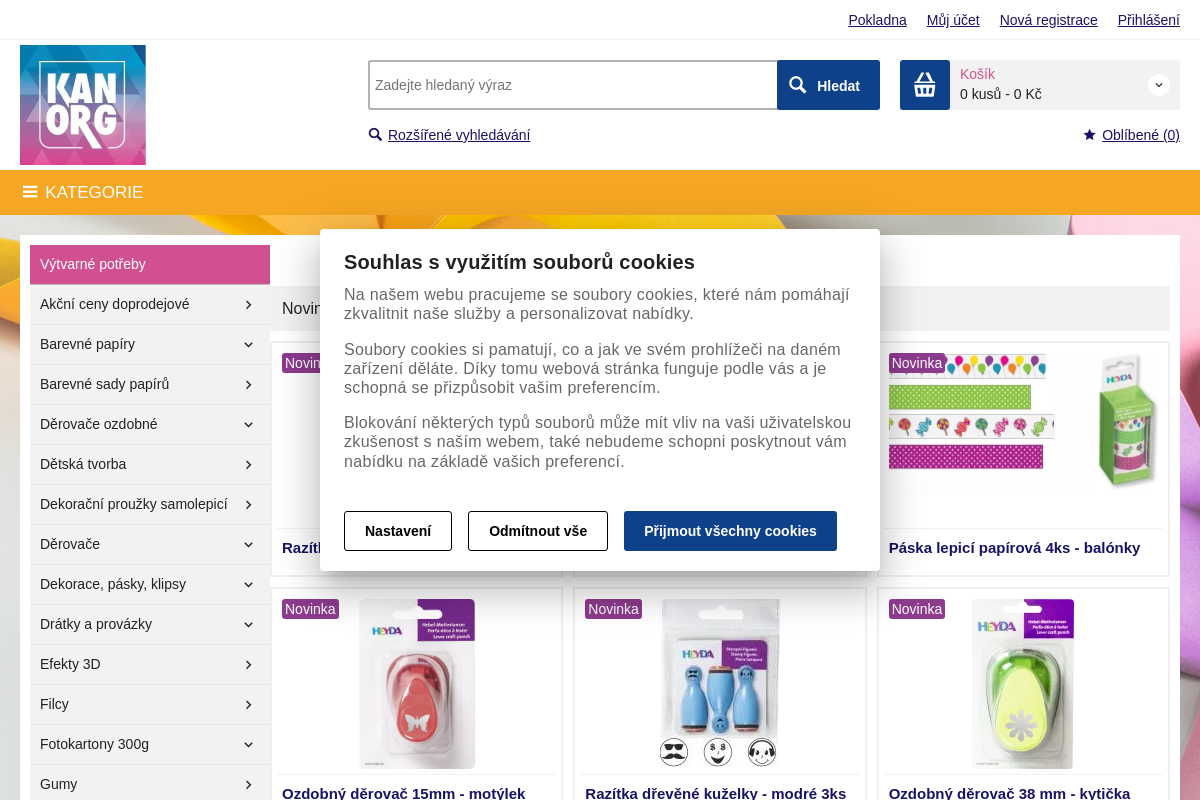The width and height of the screenshot is (1200, 800).
Task: Click the Přihlášení link
Action: (1149, 20)
